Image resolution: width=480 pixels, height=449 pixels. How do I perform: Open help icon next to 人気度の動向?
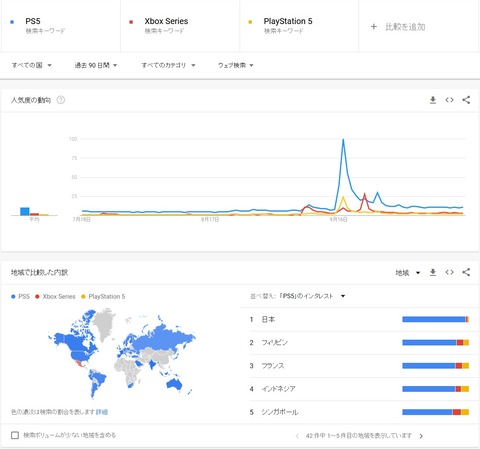tap(61, 100)
